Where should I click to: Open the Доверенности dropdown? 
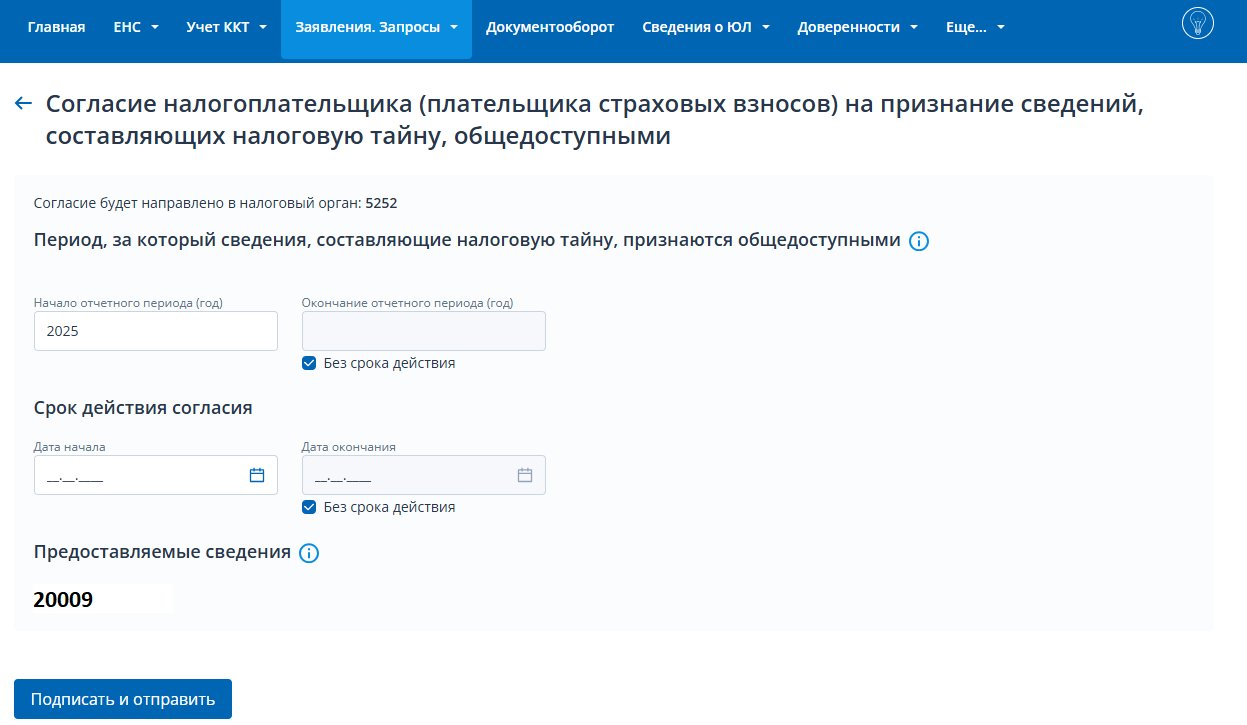[x=857, y=28]
